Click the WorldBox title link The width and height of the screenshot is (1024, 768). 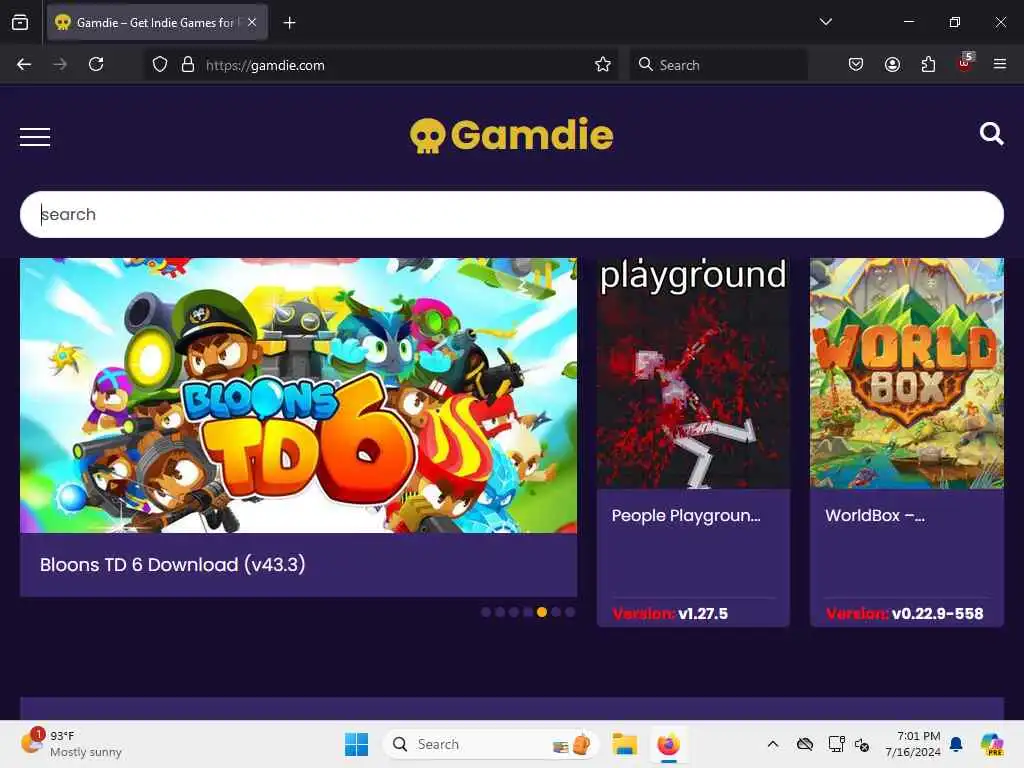(x=874, y=515)
